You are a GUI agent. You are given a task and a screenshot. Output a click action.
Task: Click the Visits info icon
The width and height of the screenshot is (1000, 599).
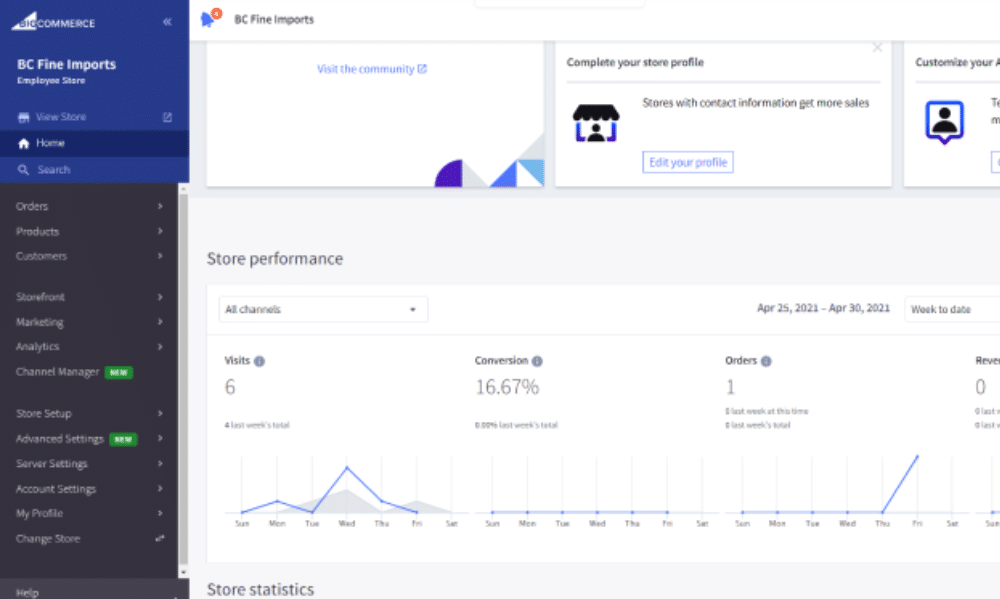point(259,361)
